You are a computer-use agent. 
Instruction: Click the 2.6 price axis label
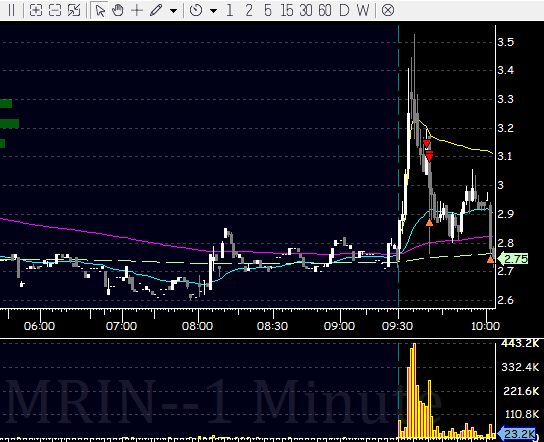pos(505,300)
